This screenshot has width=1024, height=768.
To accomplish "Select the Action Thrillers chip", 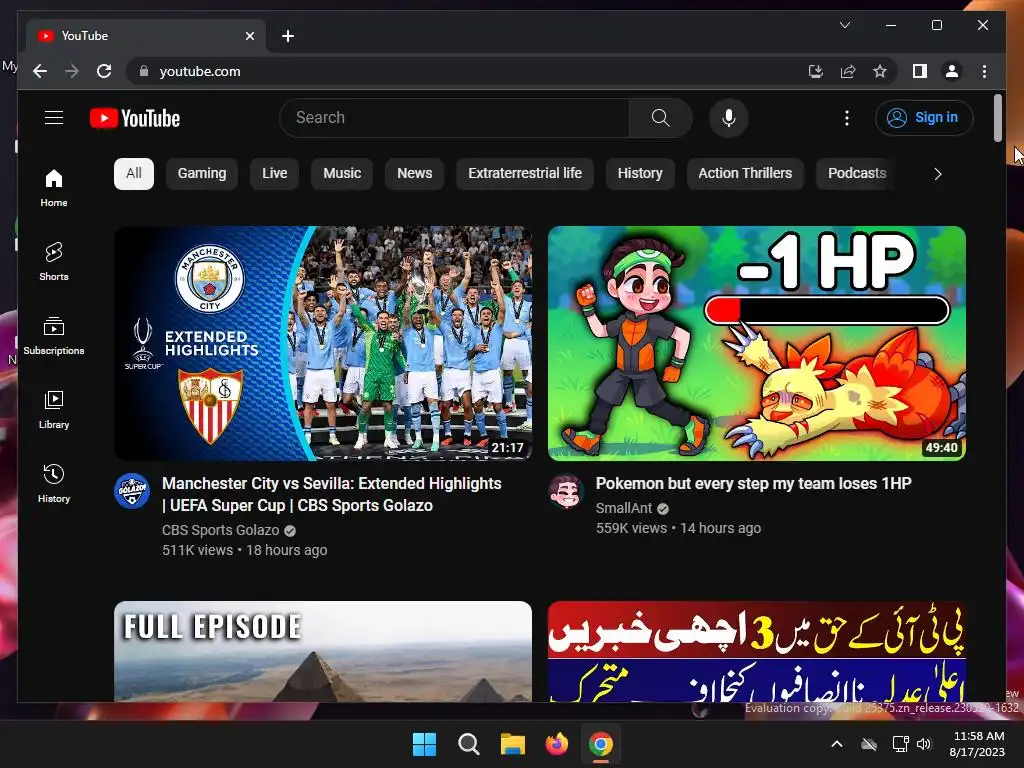I will click(745, 174).
